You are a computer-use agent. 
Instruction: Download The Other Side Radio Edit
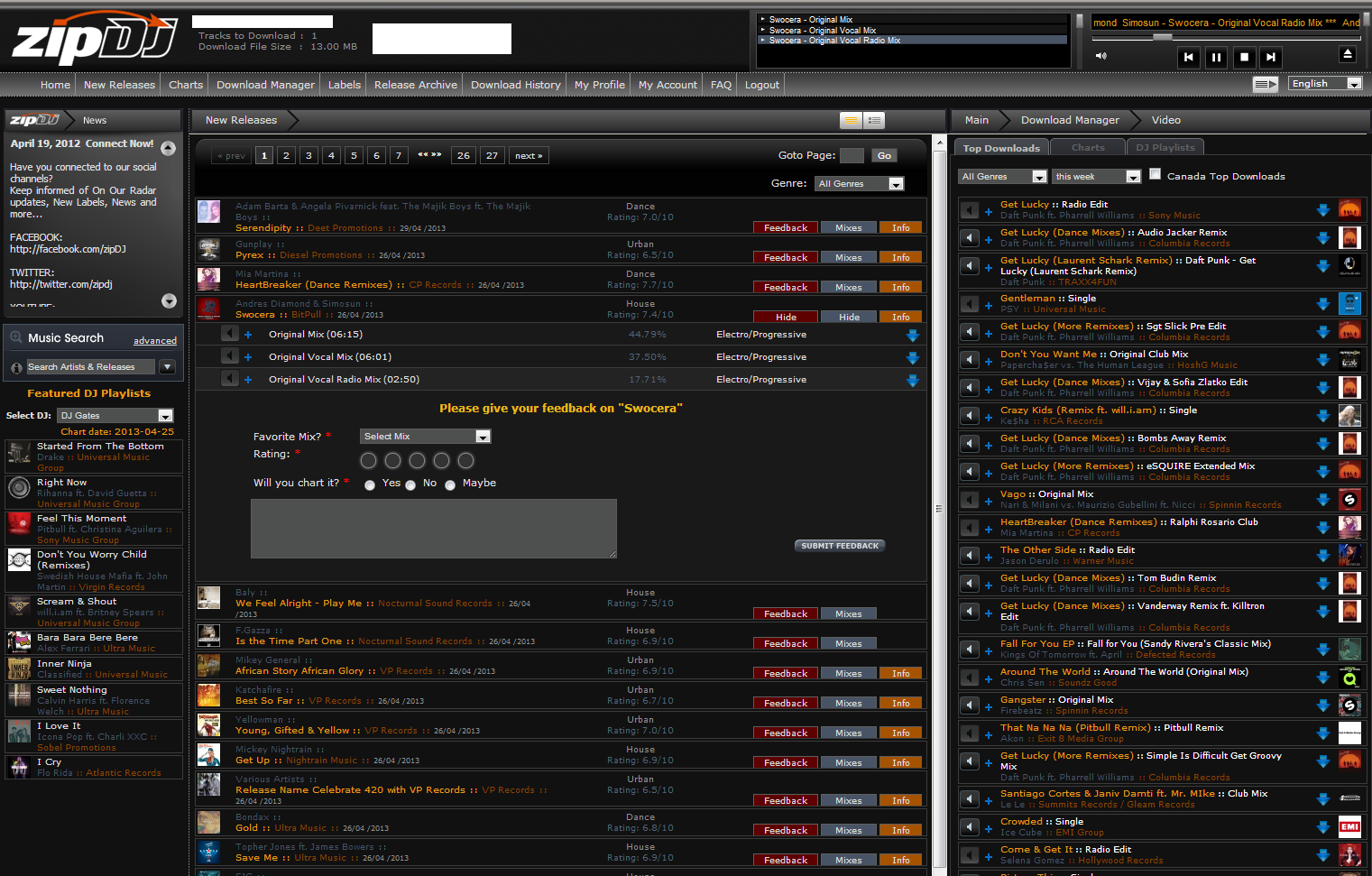pyautogui.click(x=1322, y=556)
